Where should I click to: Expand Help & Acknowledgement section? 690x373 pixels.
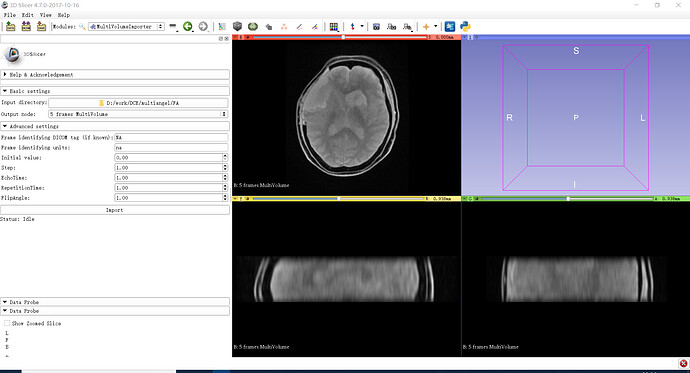115,75
